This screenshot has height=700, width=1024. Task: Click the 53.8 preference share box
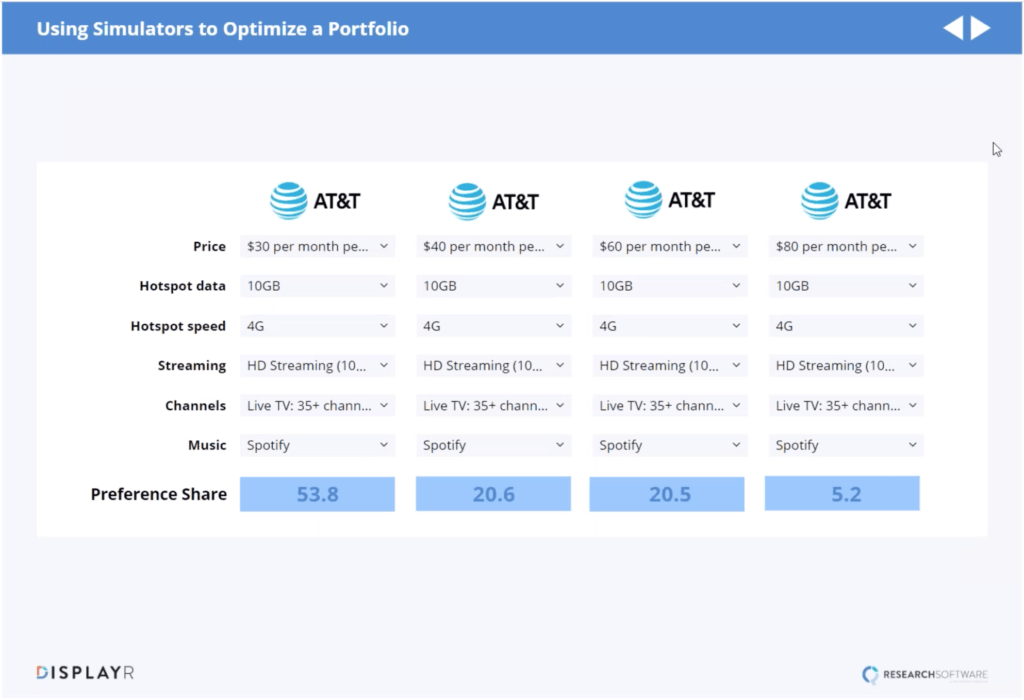[x=317, y=493]
